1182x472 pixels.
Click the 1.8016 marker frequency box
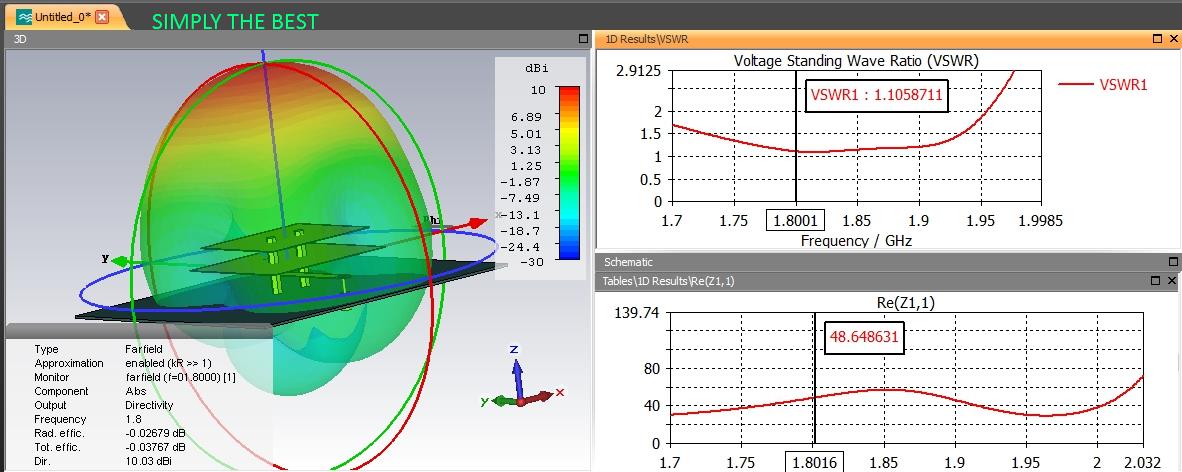click(x=815, y=462)
